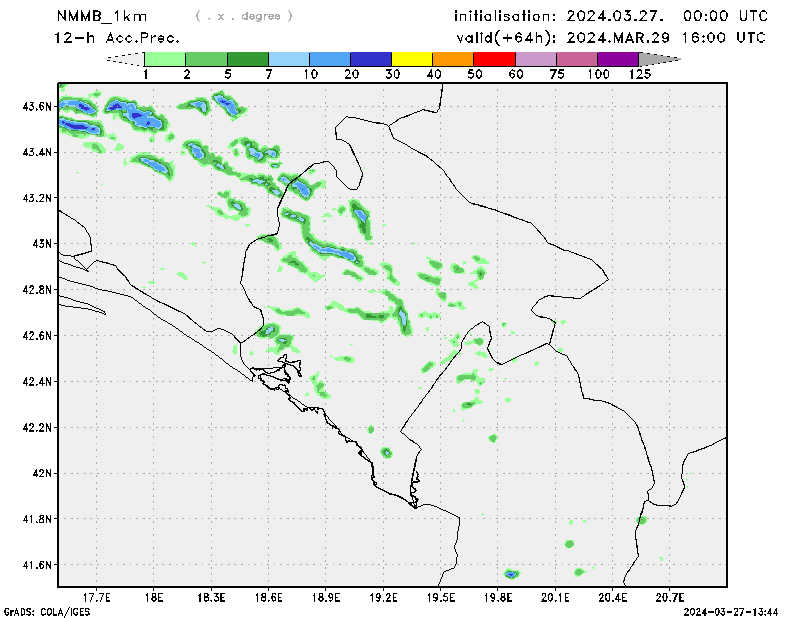Image resolution: width=800 pixels, height=618 pixels.
Task: Click the orange 40-50 legend swatch
Action: 453,59
